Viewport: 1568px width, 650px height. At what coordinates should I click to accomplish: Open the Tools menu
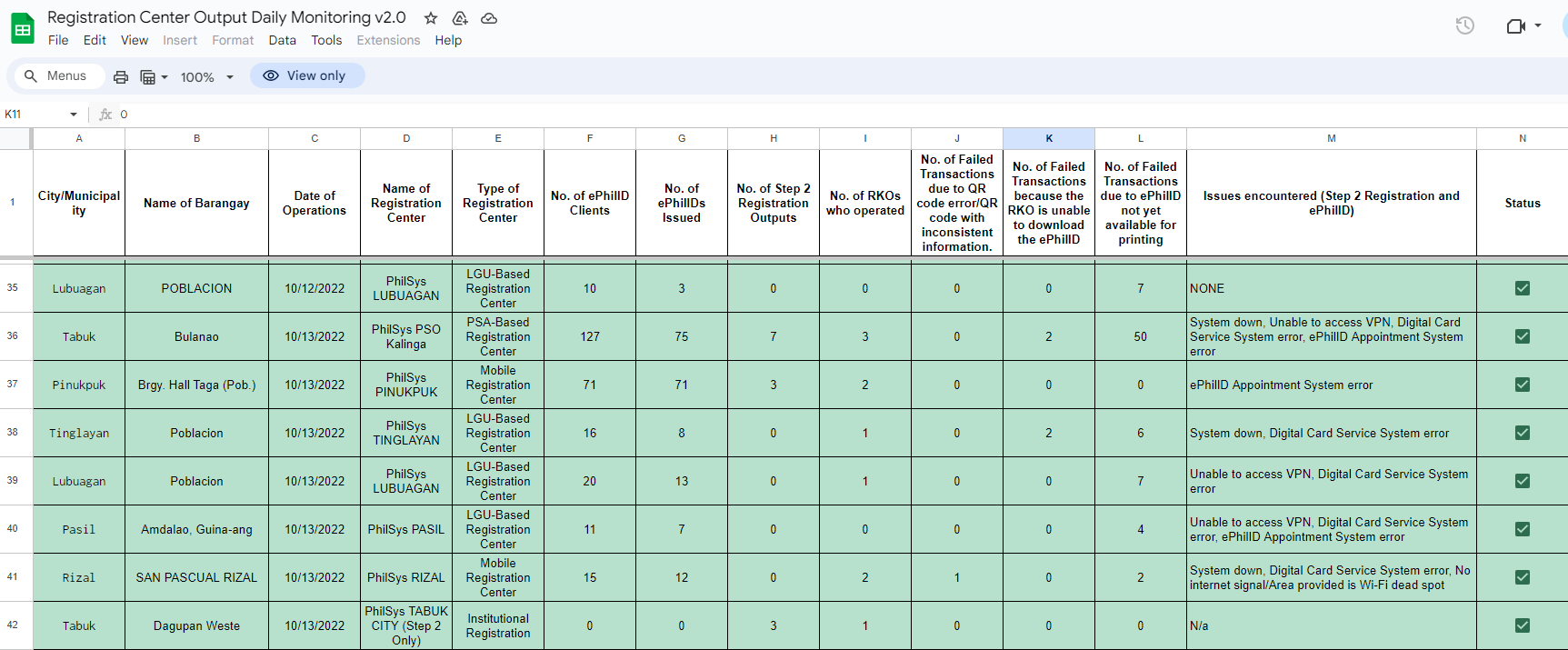326,40
